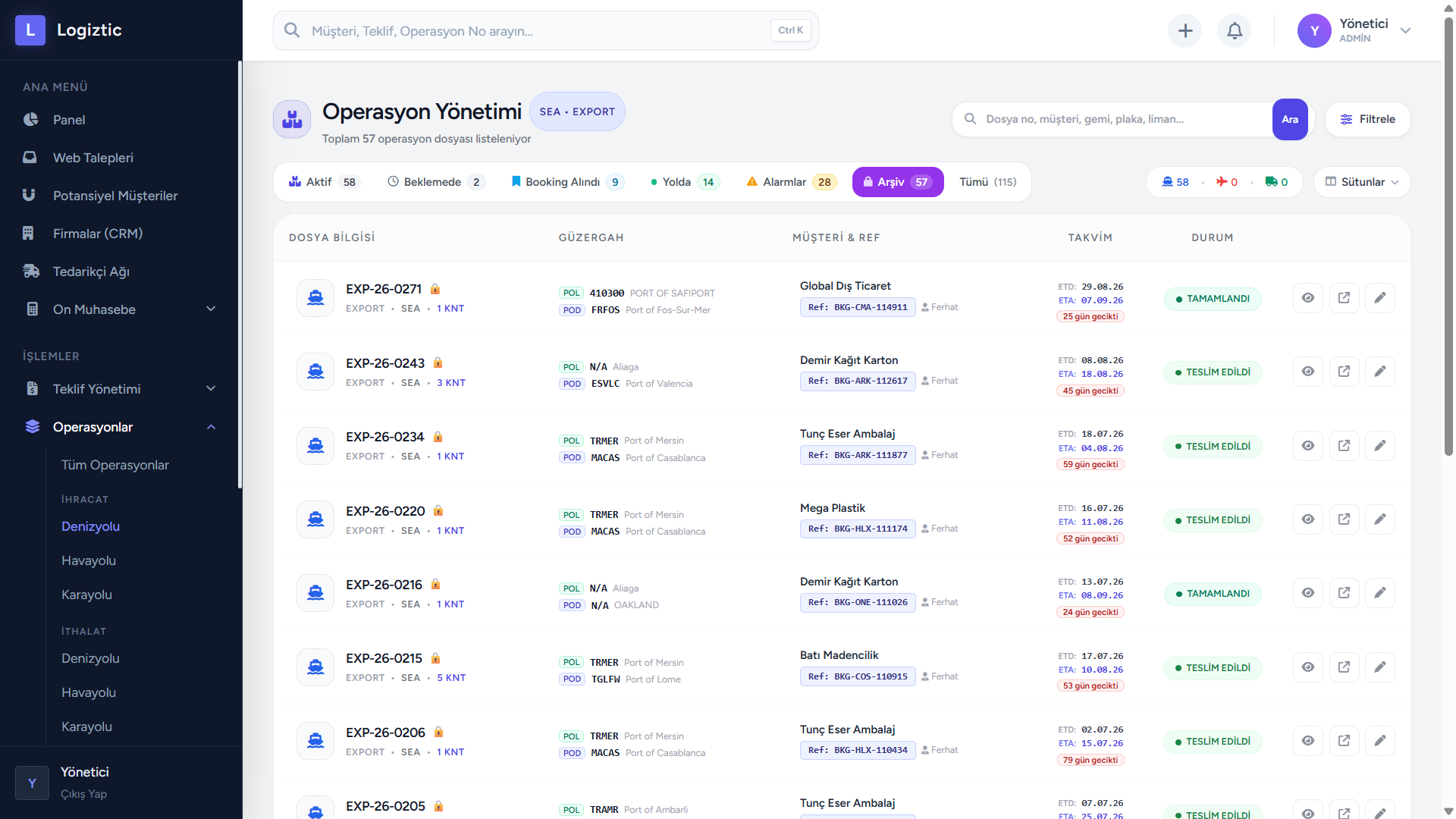View EXP-26-0215 with eye icon
This screenshot has height=819, width=1456.
click(1308, 667)
